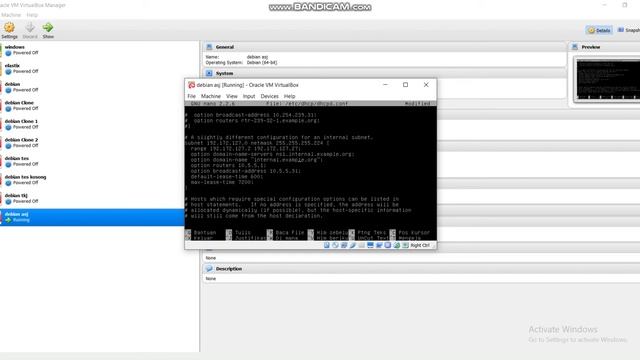Select the 'debian Clone' virtual machine
This screenshot has width=640, height=360.
pos(92,105)
